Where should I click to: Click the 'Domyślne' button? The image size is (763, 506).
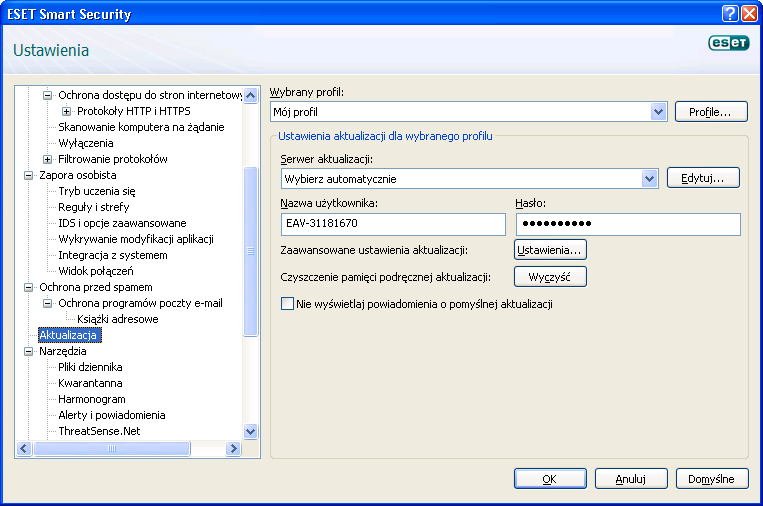712,479
